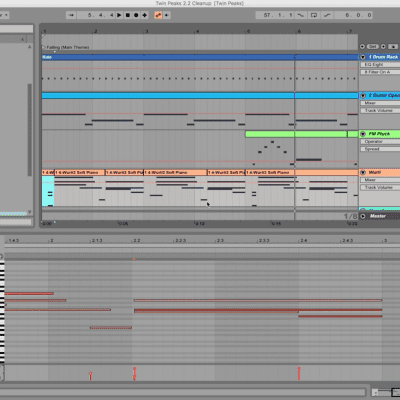Screen dimensions: 400x400
Task: Fold the FM Pluck track
Action: click(363, 134)
